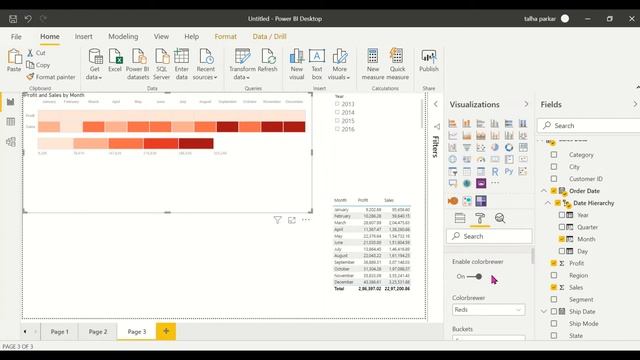640x360 pixels.
Task: Publish the report
Action: coord(429,60)
